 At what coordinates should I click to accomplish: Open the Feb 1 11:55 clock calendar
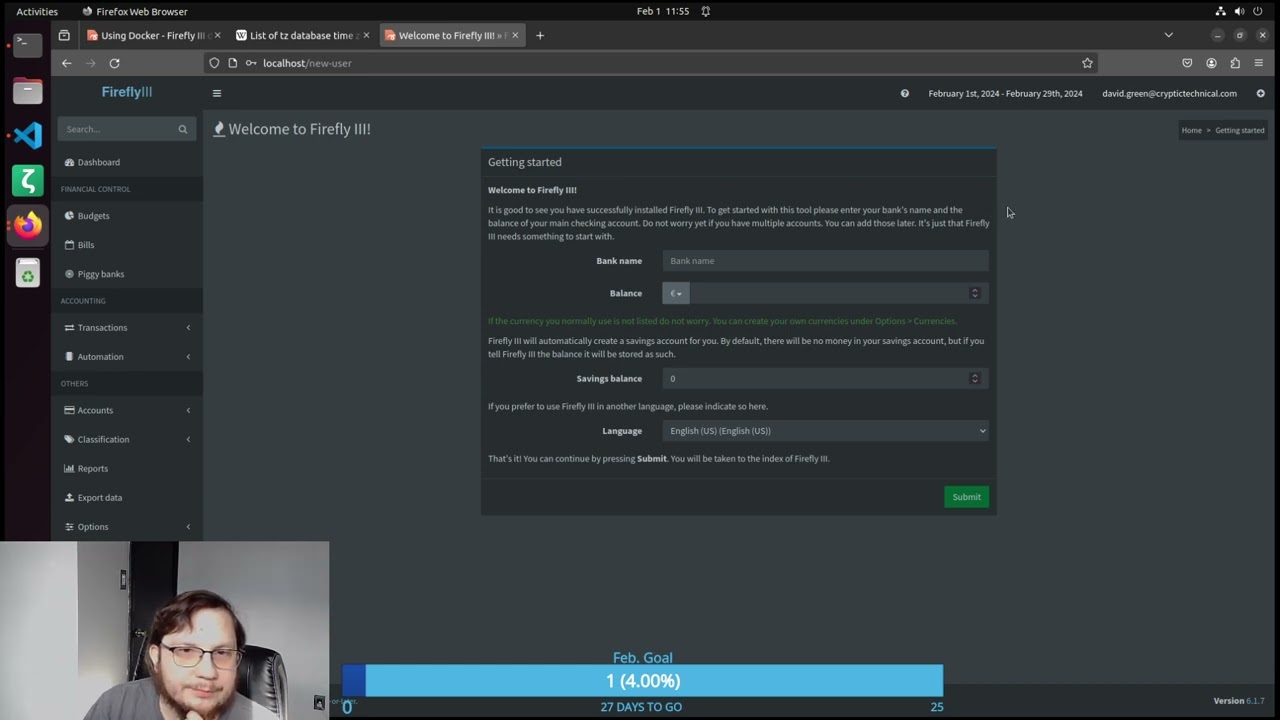pyautogui.click(x=663, y=11)
